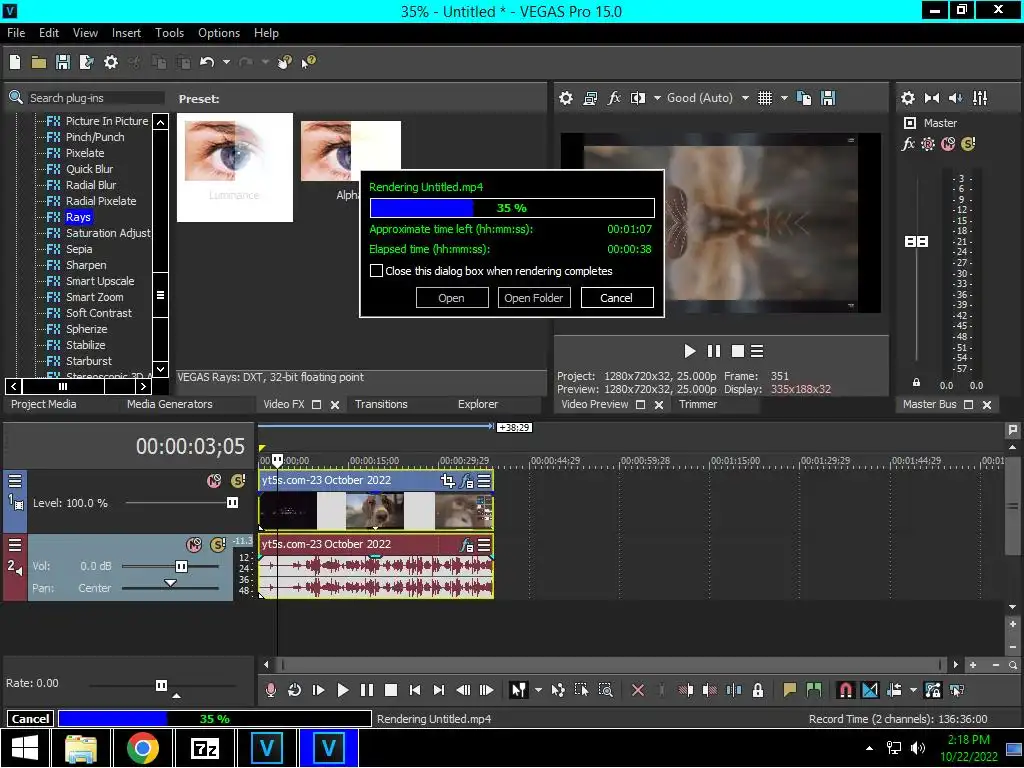Click the Render As toolbar icon
Viewport: 1024px width, 768px height.
click(86, 62)
